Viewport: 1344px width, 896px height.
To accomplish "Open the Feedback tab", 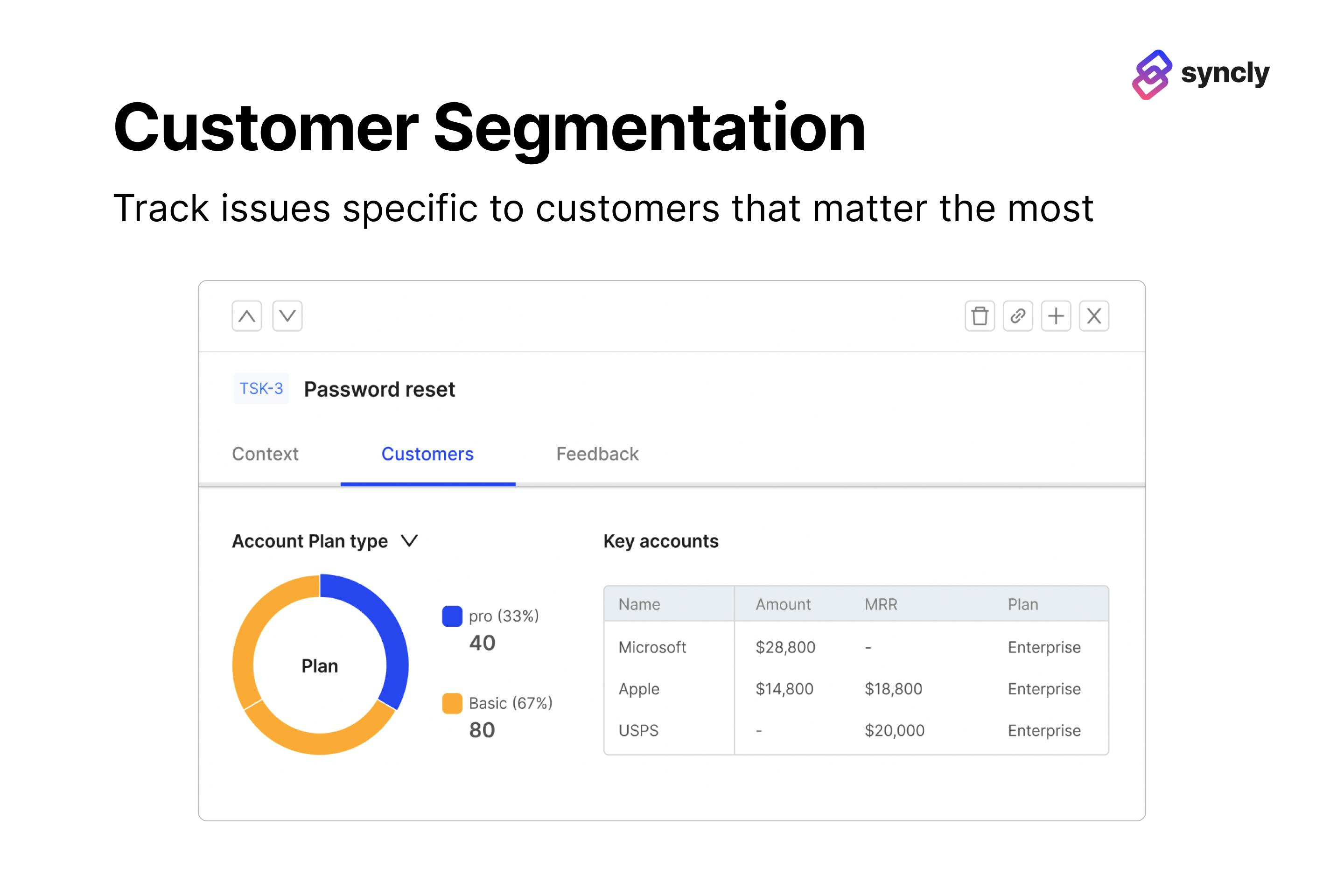I will click(x=597, y=454).
